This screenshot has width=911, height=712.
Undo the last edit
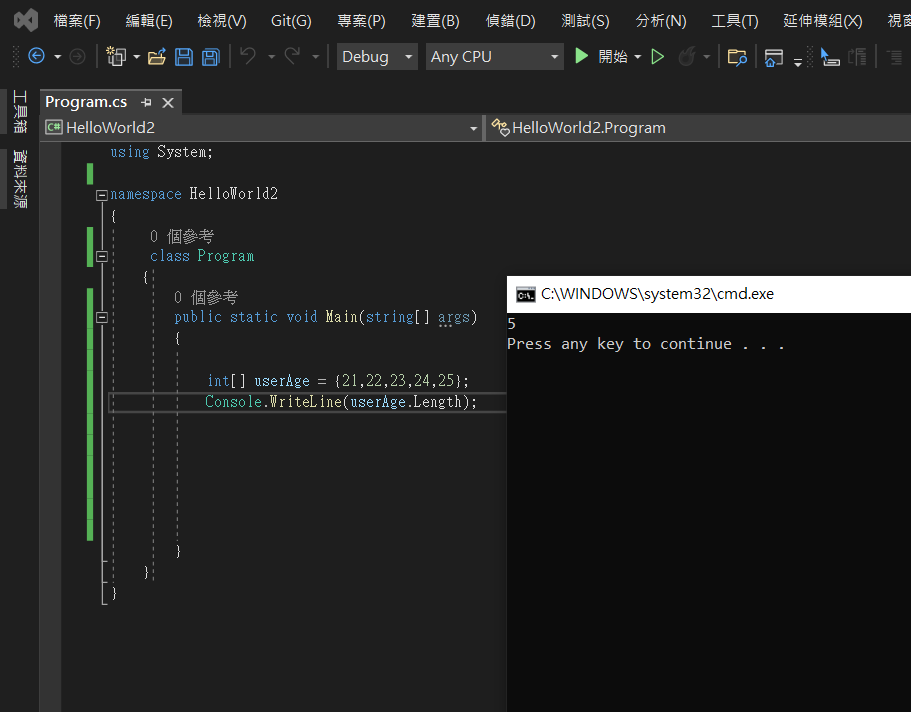(x=249, y=56)
